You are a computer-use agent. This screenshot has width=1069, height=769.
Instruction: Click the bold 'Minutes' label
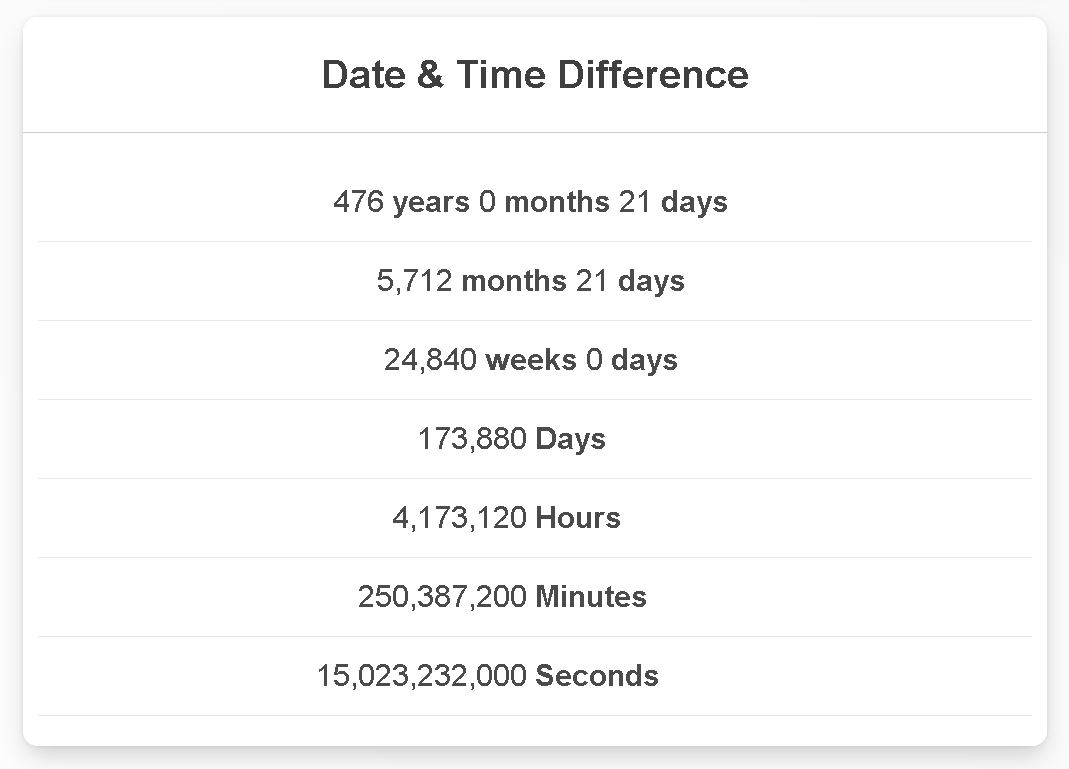pos(591,597)
